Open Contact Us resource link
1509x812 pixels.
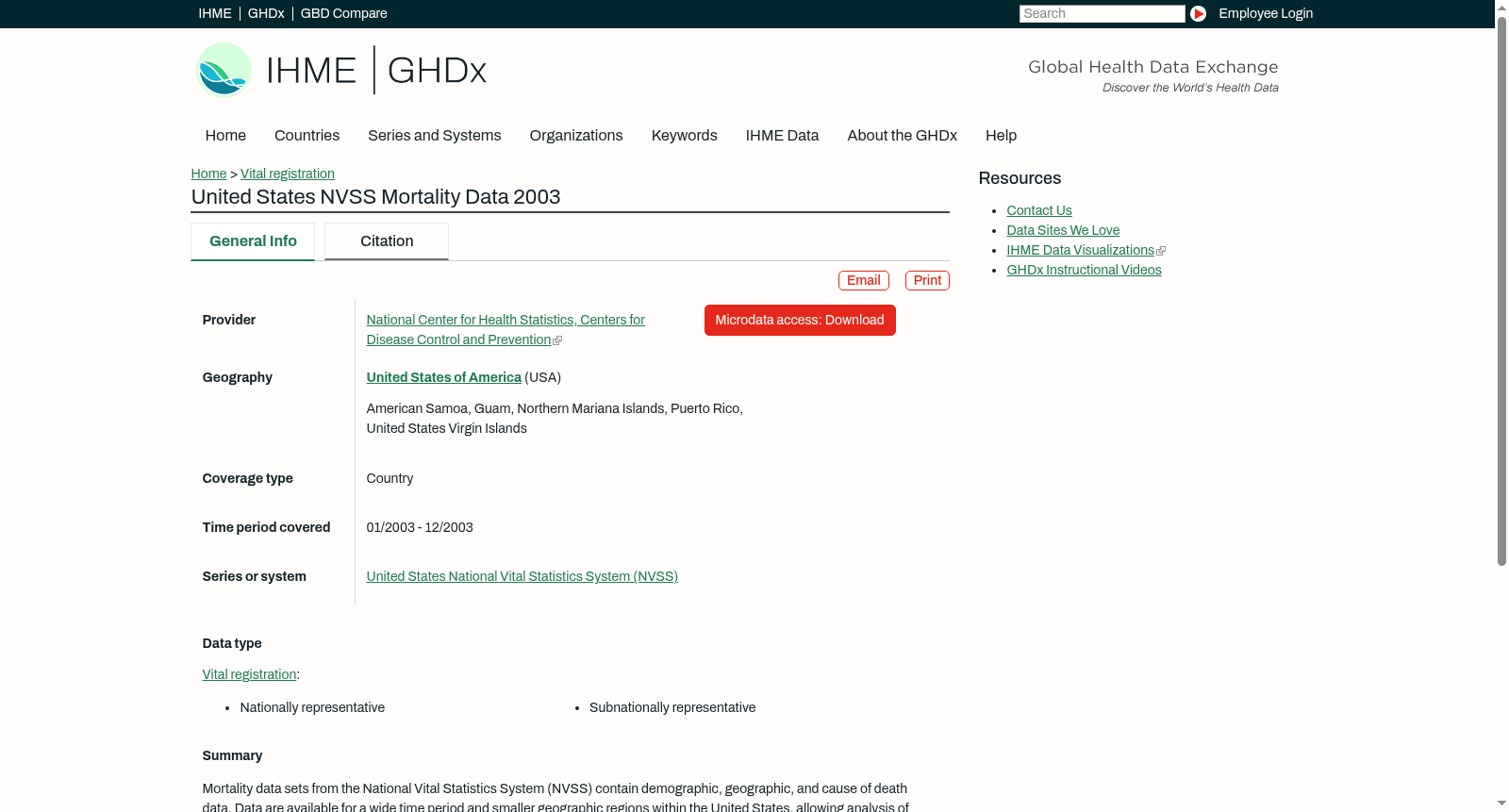pyautogui.click(x=1039, y=210)
